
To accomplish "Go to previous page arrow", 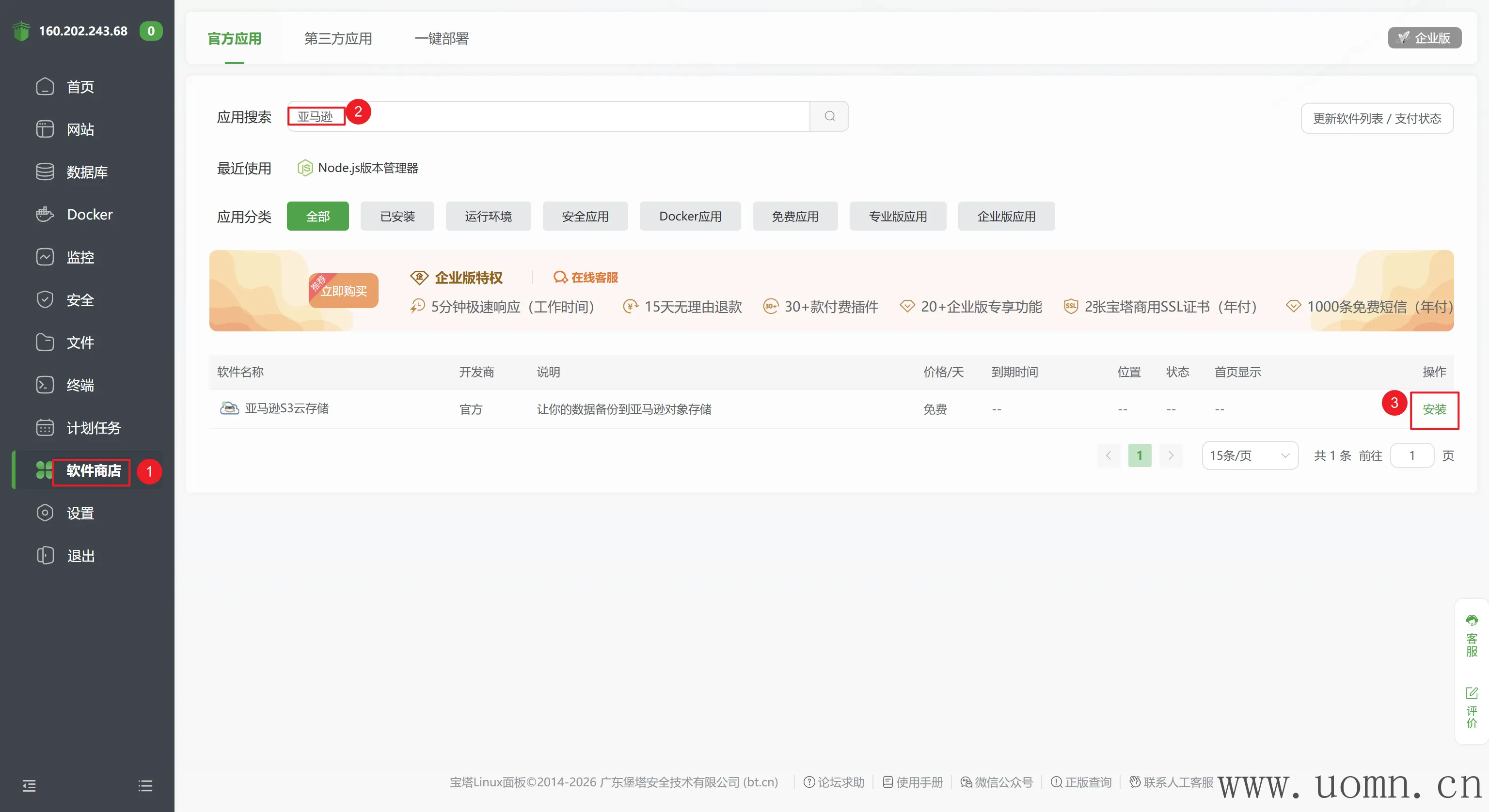I will pos(1108,455).
